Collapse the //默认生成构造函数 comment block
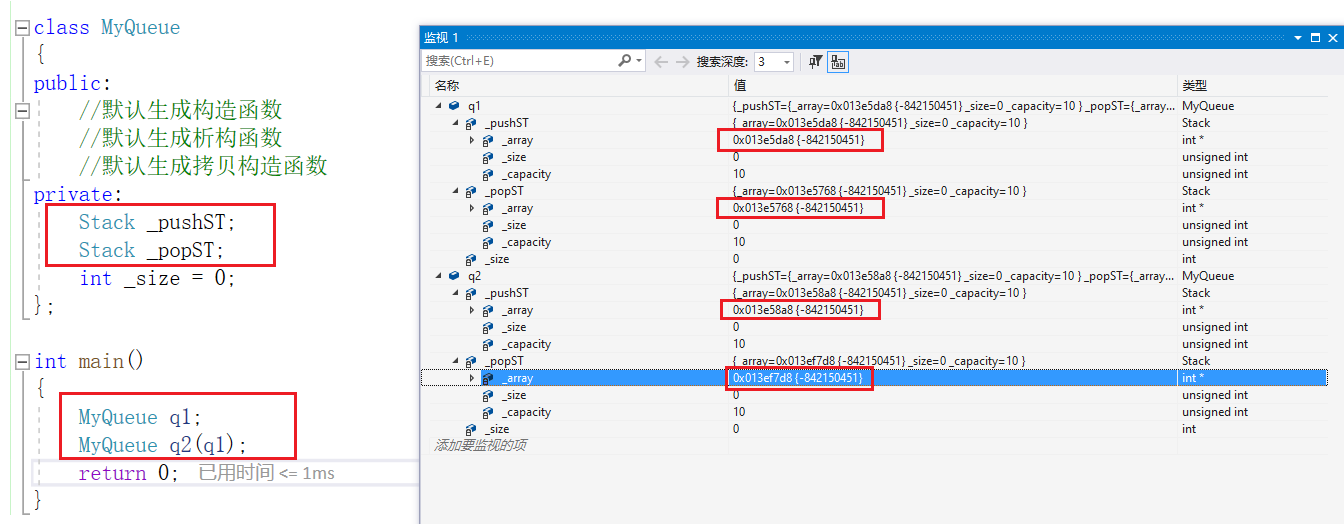Viewport: 1344px width, 524px height. coord(22,110)
